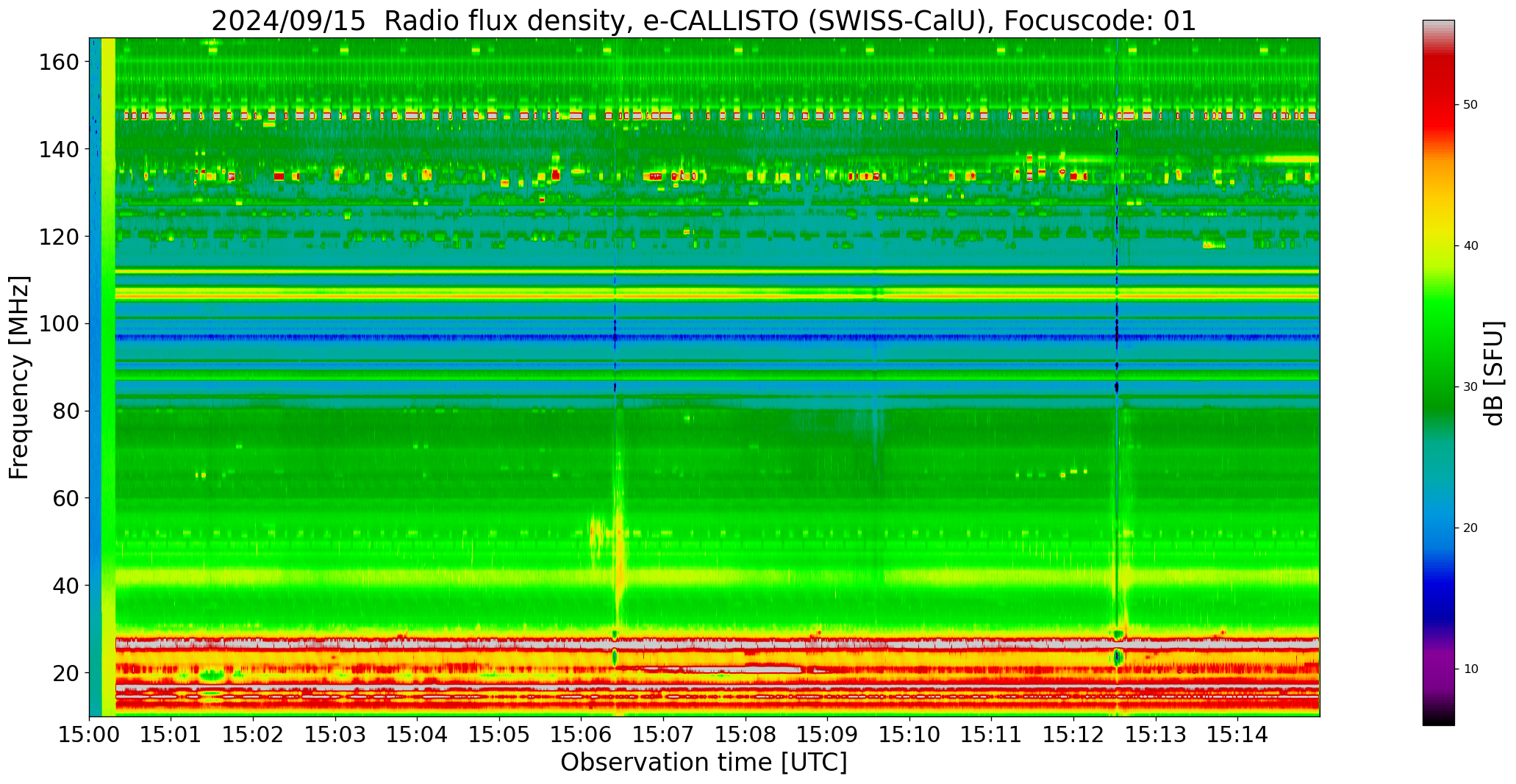Screen dimensions: 1516x784
Task: Click the 15:14 time tick label
Action: (1237, 734)
